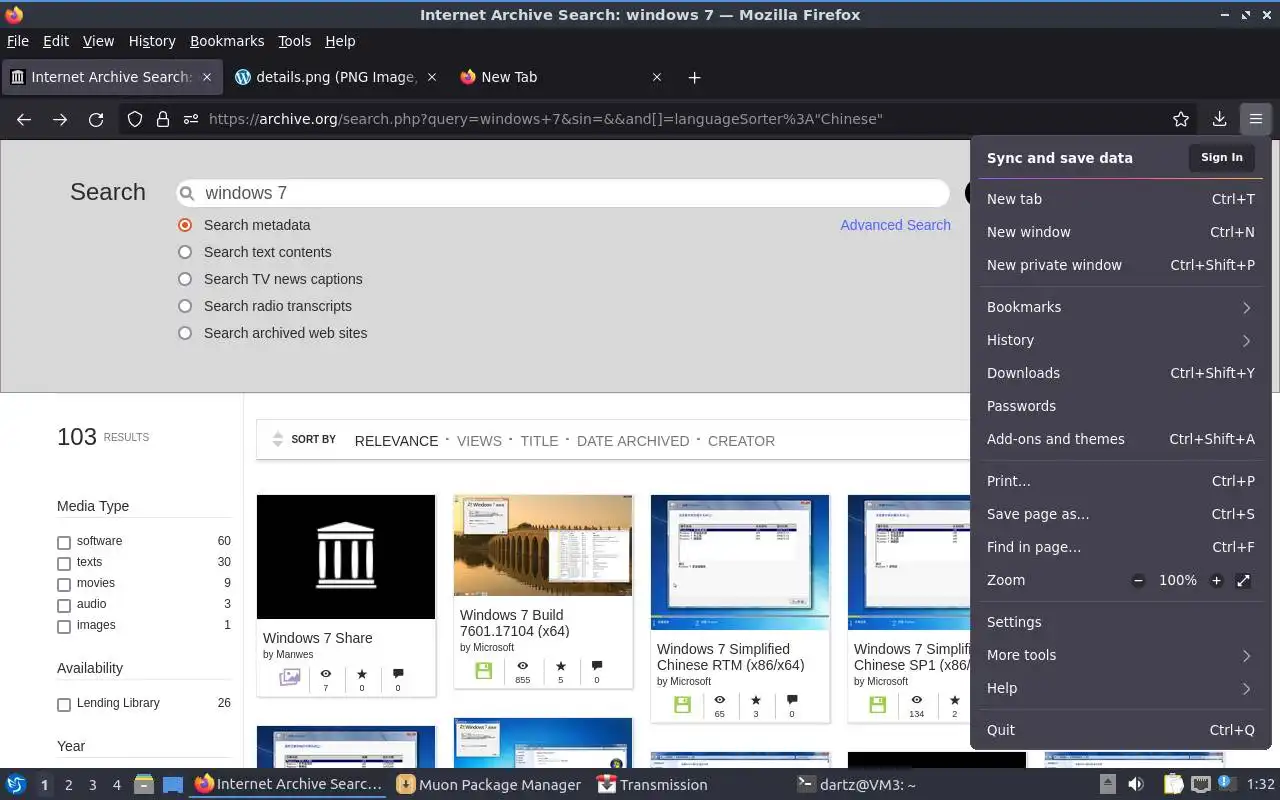Image resolution: width=1280 pixels, height=800 pixels.
Task: Click software floppy icon under Windows 7 Build
Action: point(484,671)
